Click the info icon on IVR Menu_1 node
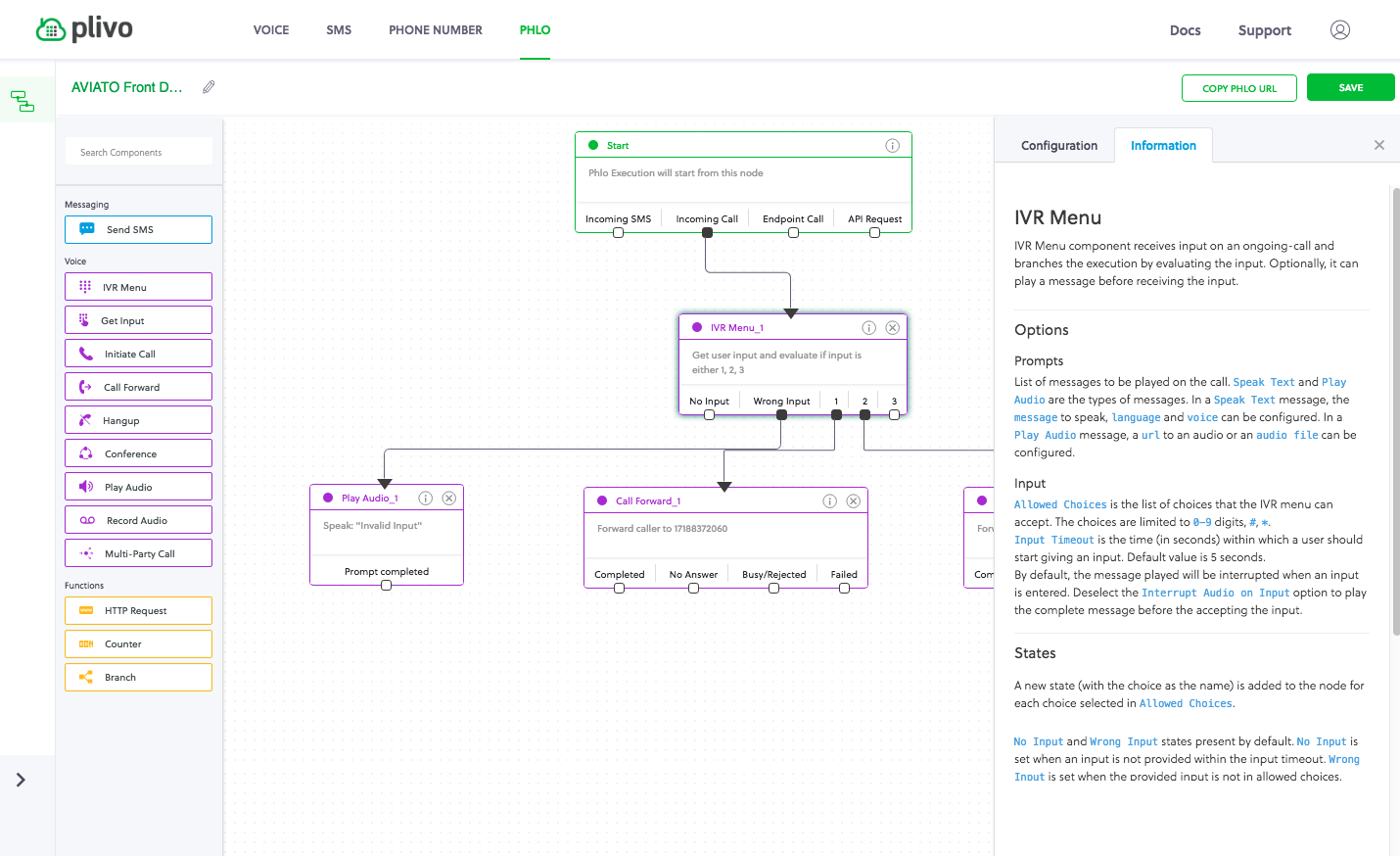This screenshot has width=1400, height=856. click(x=868, y=328)
